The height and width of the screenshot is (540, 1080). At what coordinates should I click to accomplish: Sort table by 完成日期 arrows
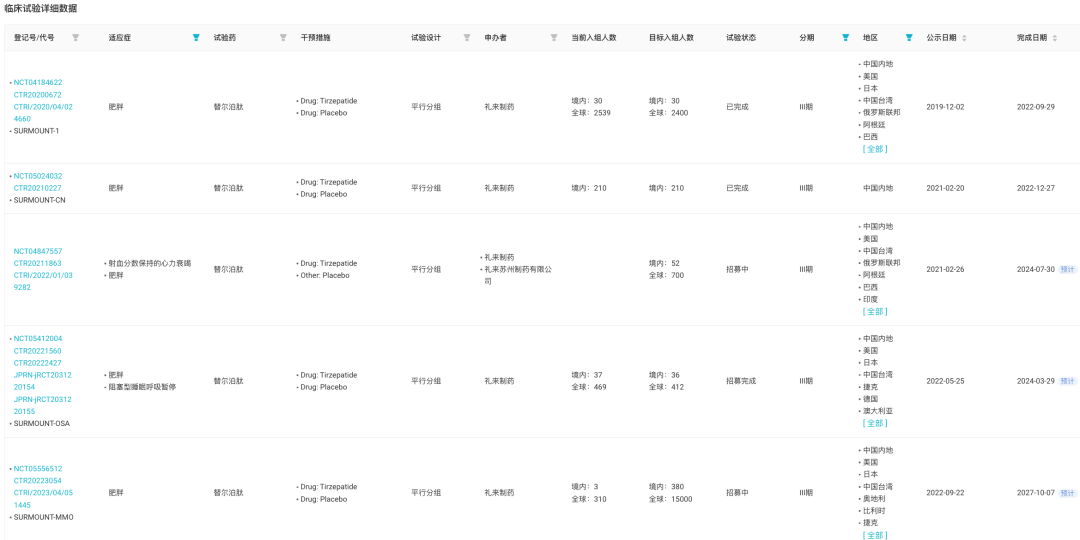(1054, 38)
